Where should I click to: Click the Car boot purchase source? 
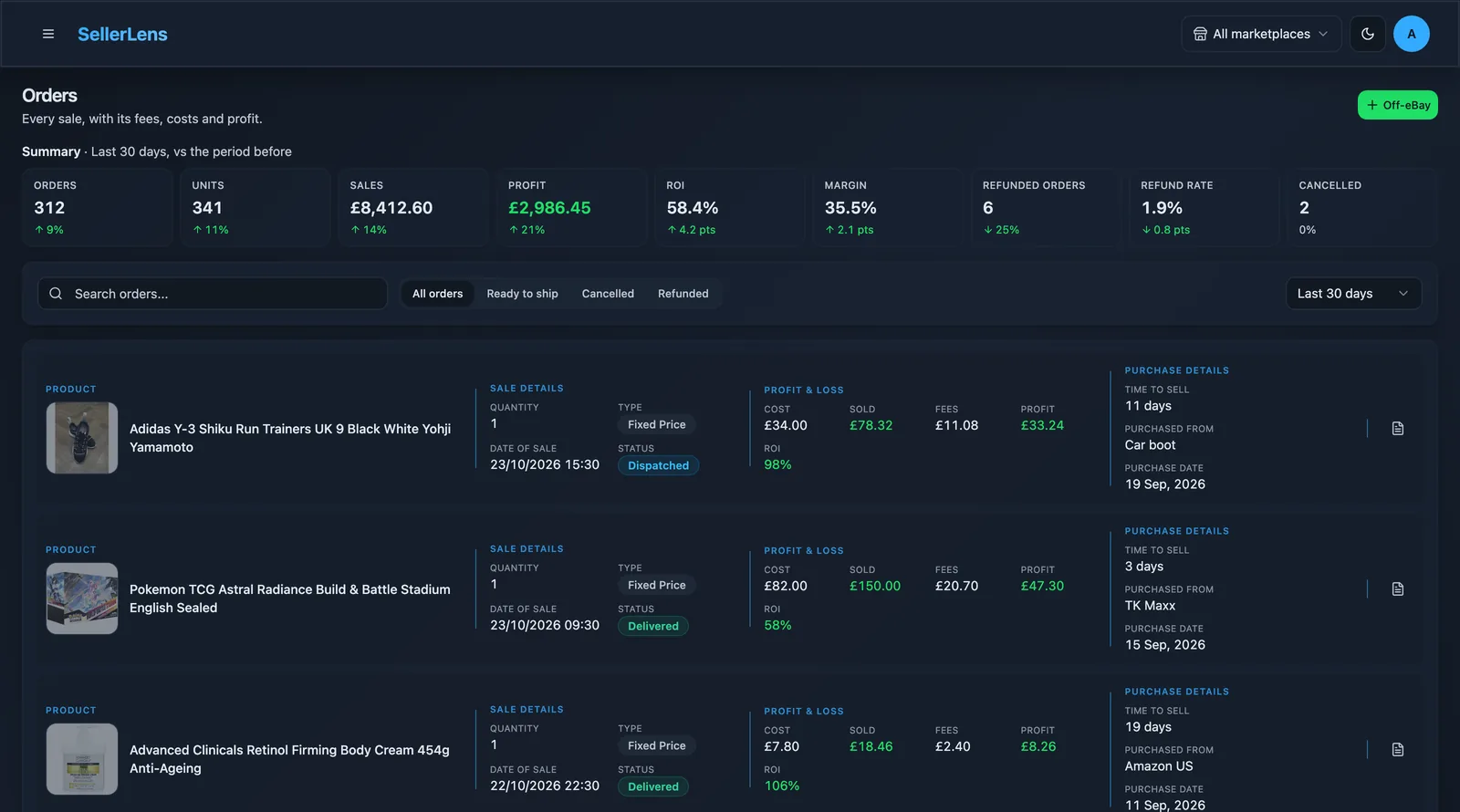pyautogui.click(x=1150, y=445)
